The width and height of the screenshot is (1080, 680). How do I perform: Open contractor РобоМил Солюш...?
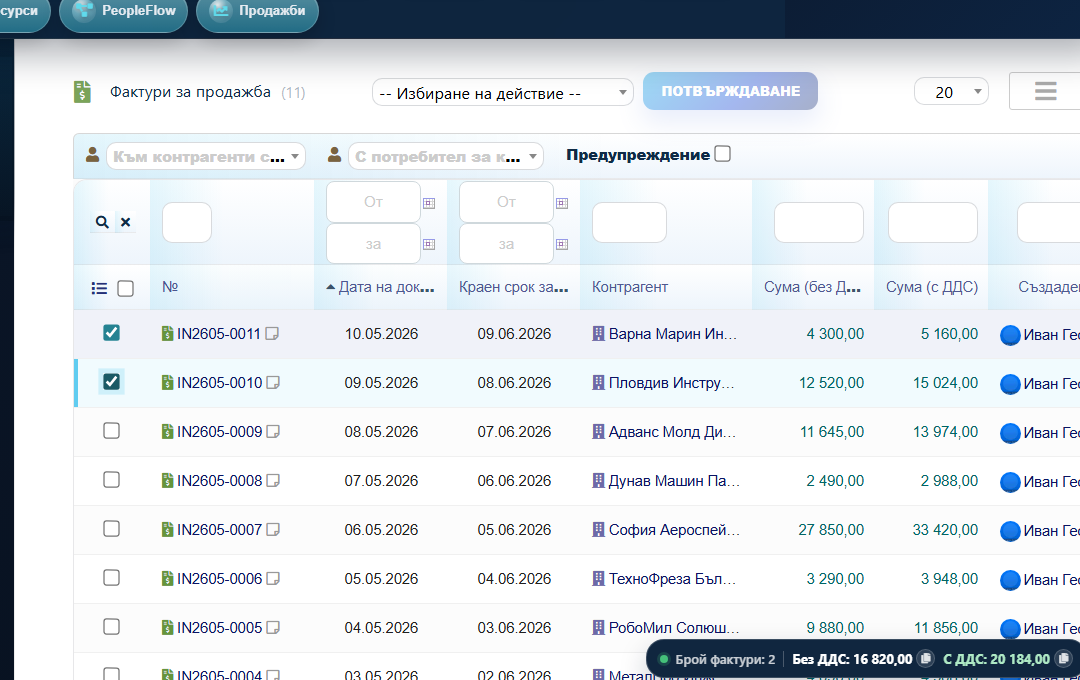(x=674, y=628)
